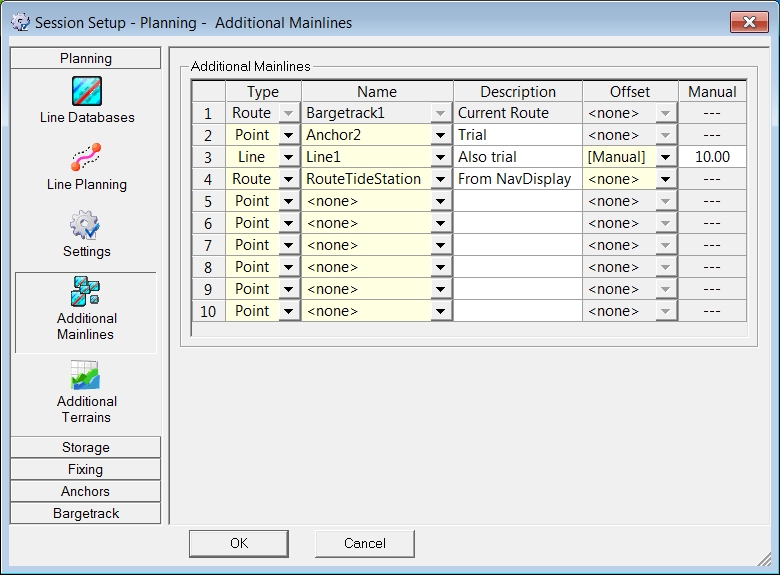Click the Cancel button
Viewport: 780px width, 575px height.
coord(364,543)
